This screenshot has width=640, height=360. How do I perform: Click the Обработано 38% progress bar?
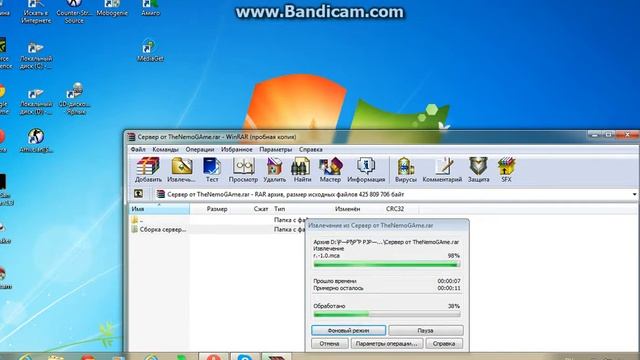coord(387,314)
